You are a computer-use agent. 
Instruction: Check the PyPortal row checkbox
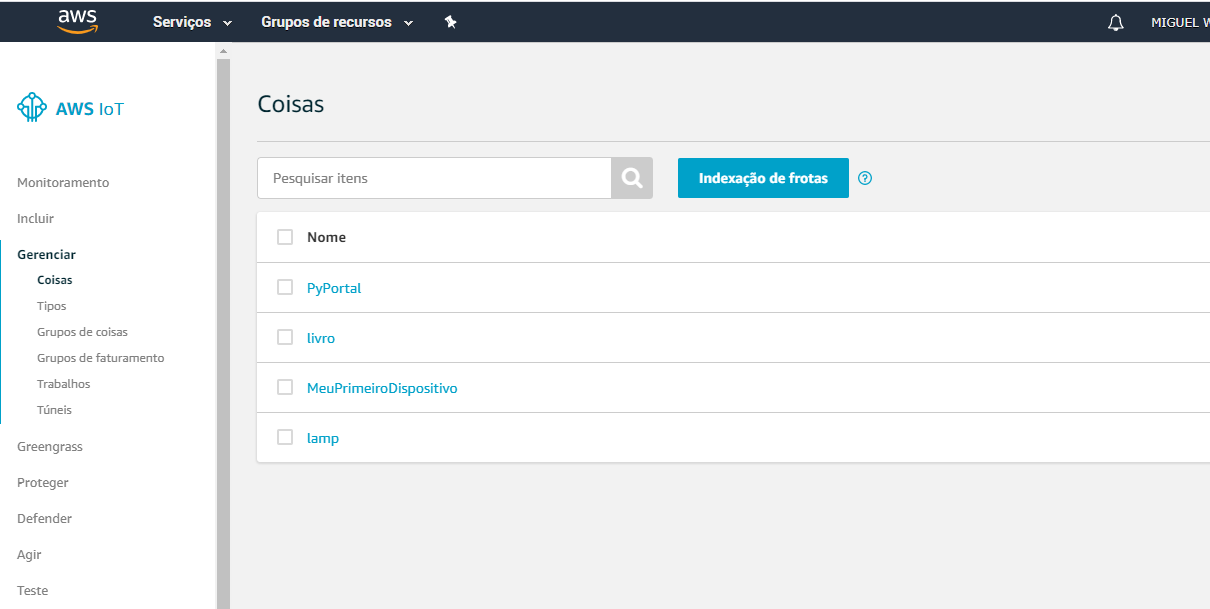(x=285, y=287)
